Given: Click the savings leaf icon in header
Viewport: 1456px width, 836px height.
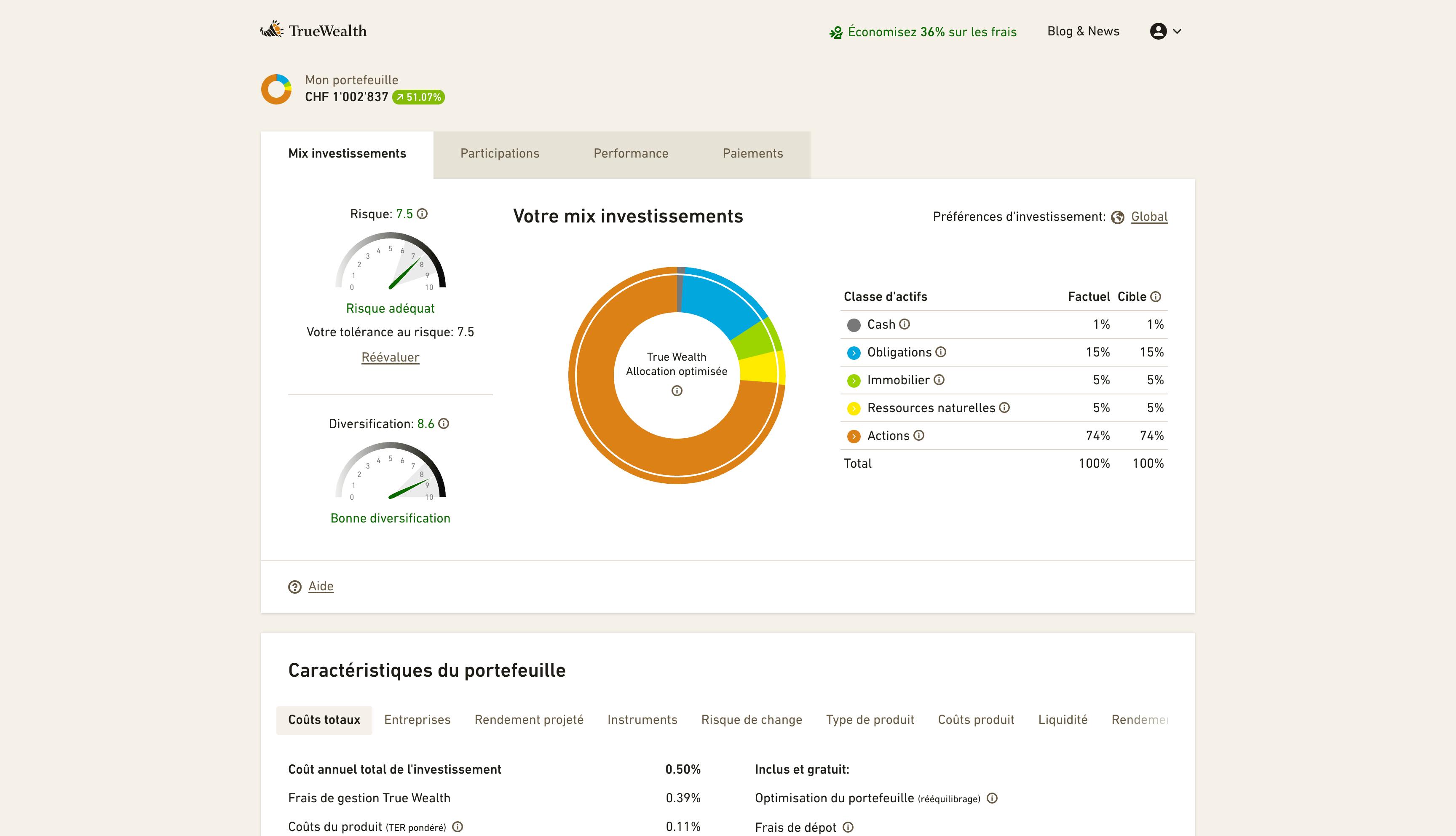Looking at the screenshot, I should point(835,33).
